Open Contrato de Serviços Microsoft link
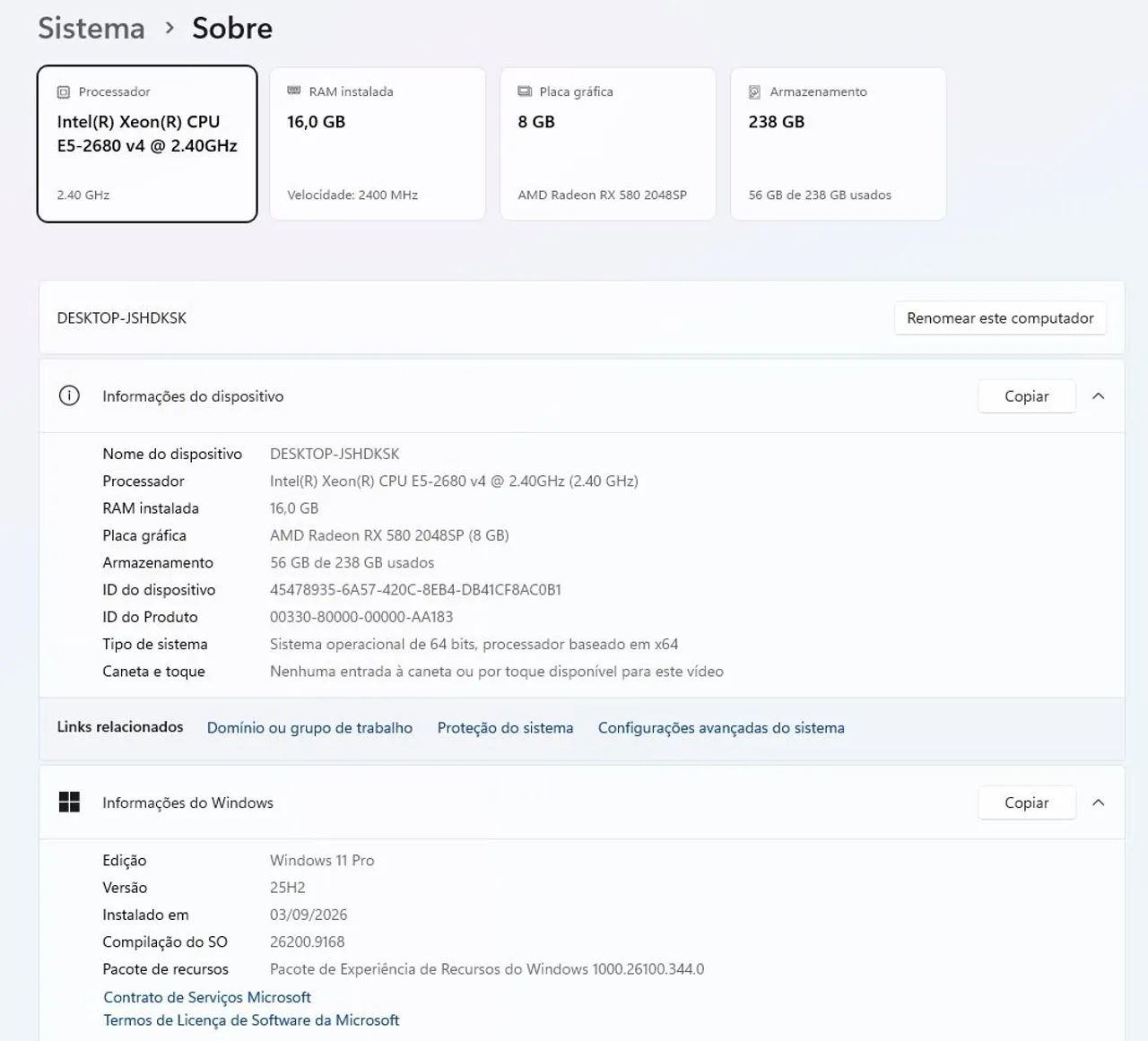1148x1041 pixels. point(207,997)
